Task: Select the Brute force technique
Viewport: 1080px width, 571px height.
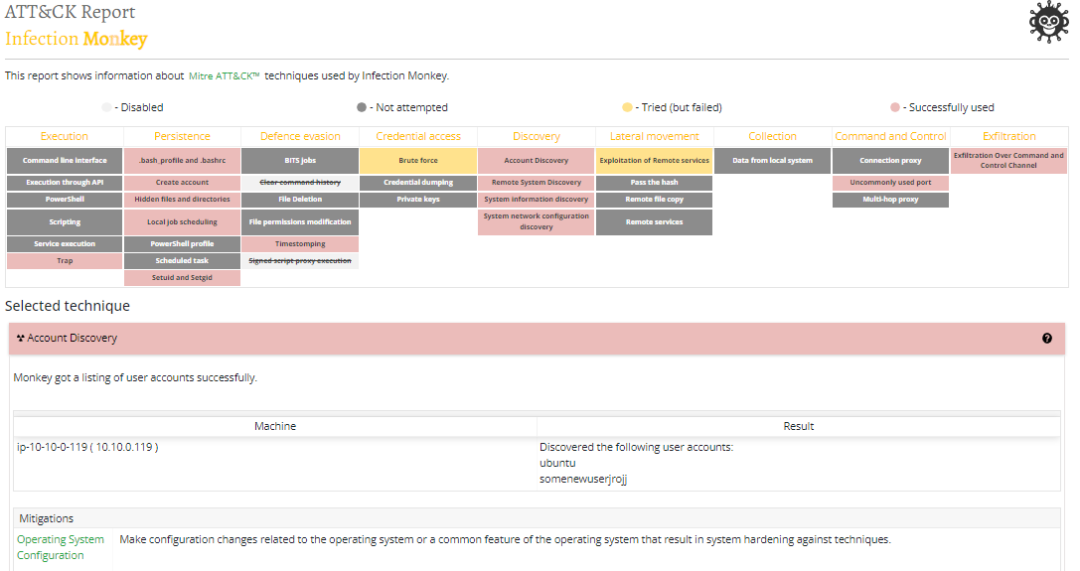Action: (418, 160)
